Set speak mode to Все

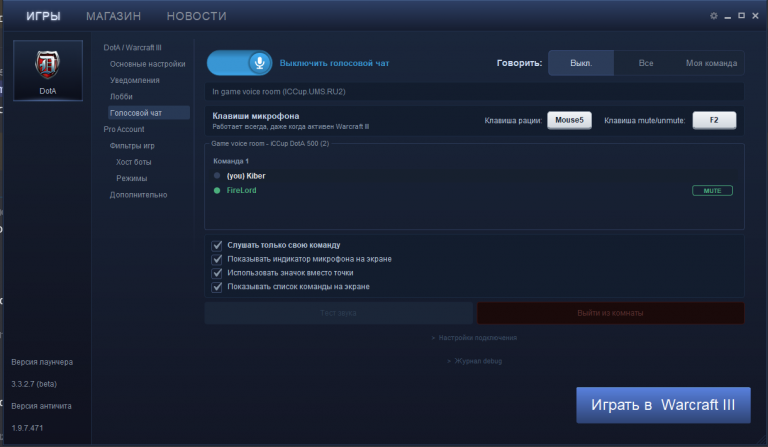coord(646,63)
